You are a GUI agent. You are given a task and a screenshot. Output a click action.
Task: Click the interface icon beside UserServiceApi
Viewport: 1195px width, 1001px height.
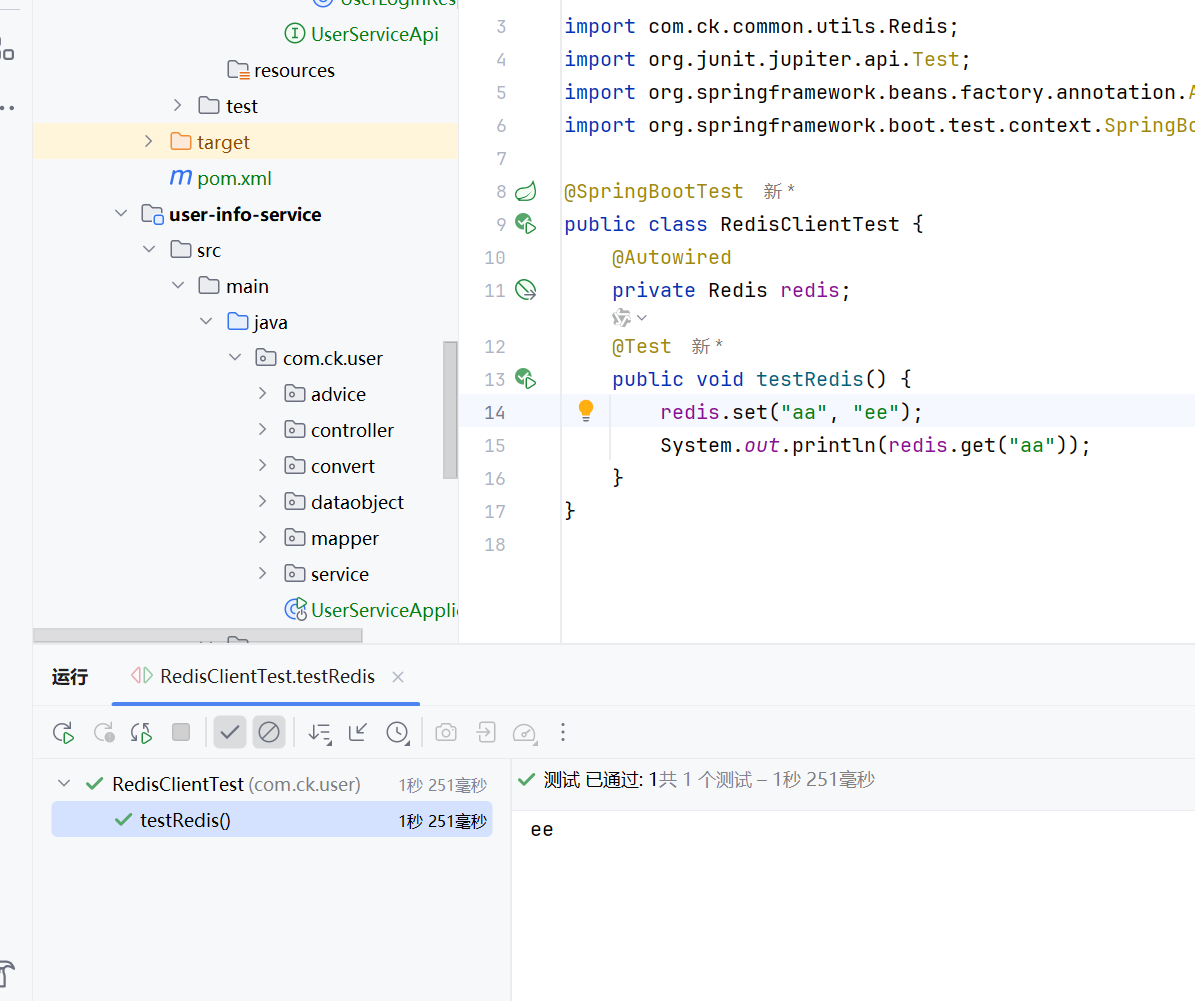click(x=295, y=34)
